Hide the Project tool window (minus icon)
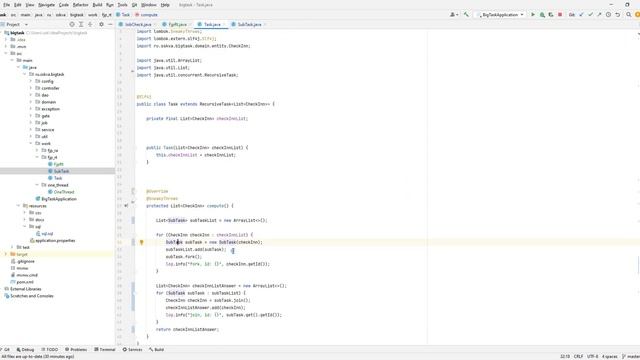Viewport: 640px width, 360px height. [x=110, y=24]
